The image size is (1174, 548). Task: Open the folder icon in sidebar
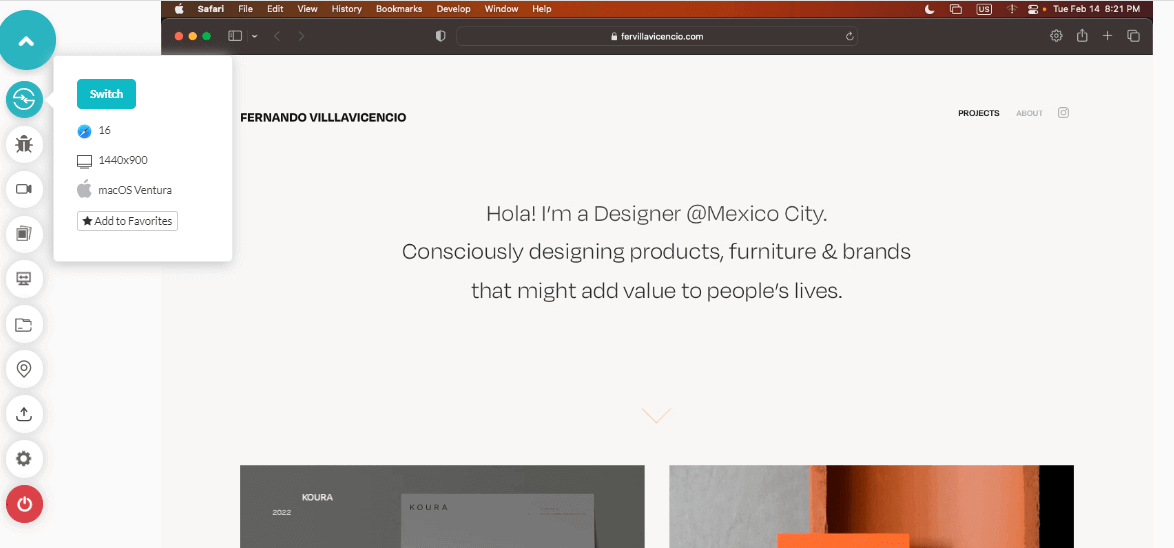pyautogui.click(x=25, y=324)
